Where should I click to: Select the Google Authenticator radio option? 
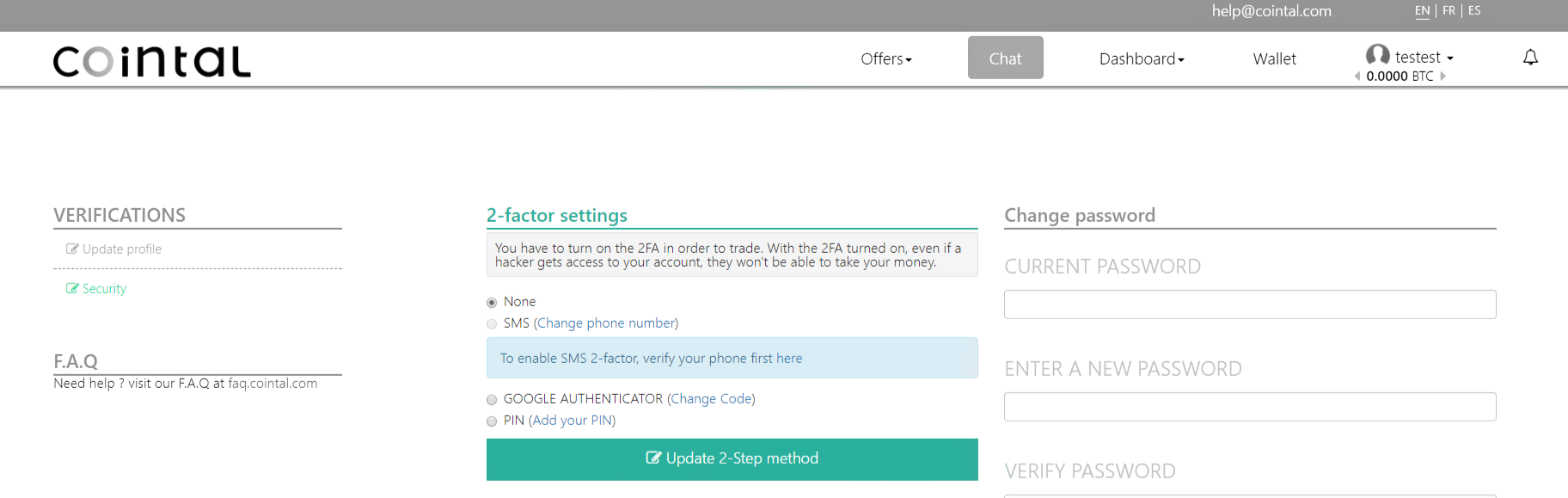(492, 399)
